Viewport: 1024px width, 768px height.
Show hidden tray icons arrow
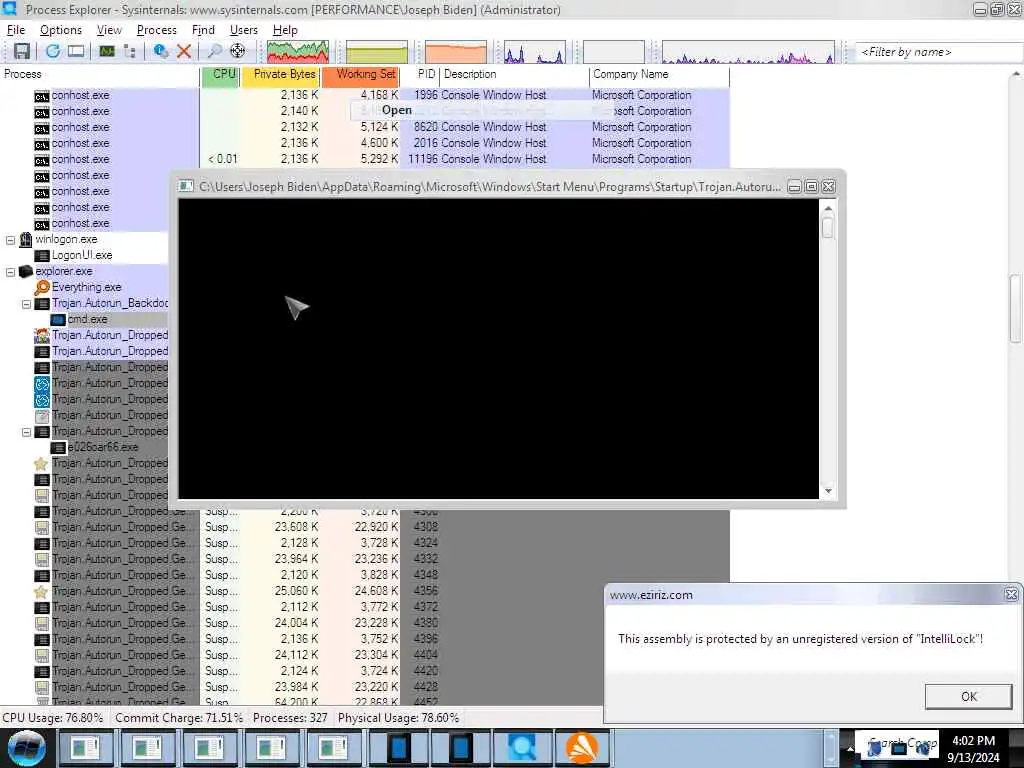[x=850, y=748]
